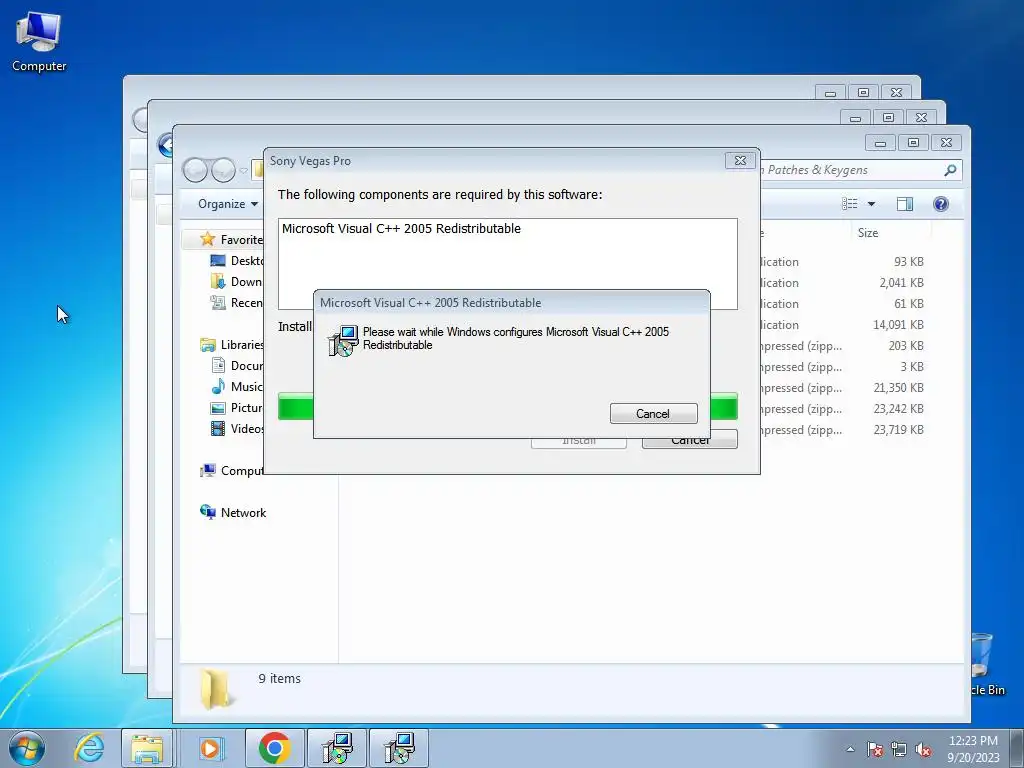Open Action Center flag icon

pyautogui.click(x=875, y=749)
